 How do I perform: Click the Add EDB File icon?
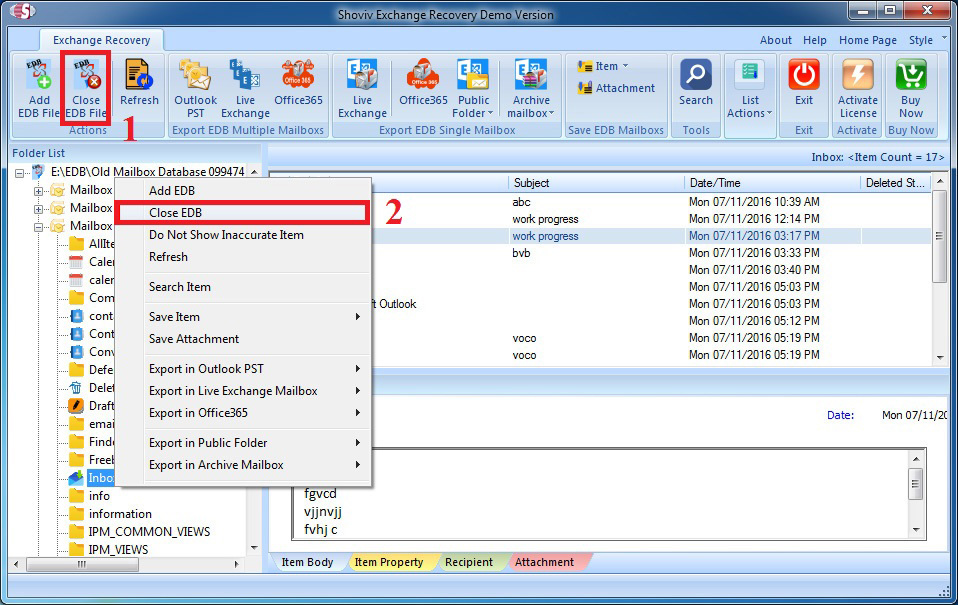pyautogui.click(x=39, y=86)
